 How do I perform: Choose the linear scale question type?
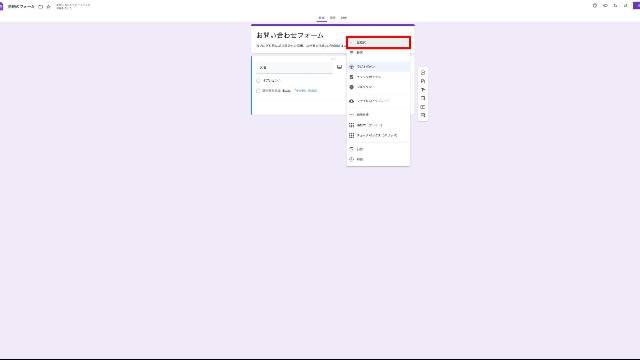pos(378,115)
